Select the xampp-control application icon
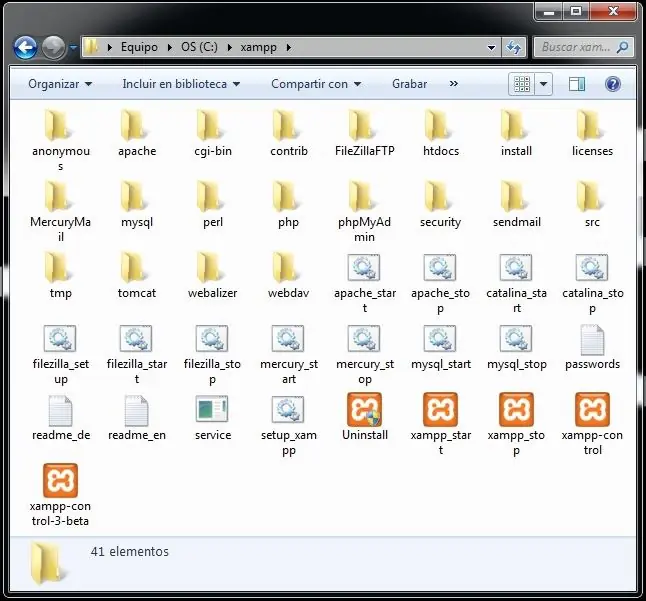The height and width of the screenshot is (601, 646). click(x=592, y=410)
